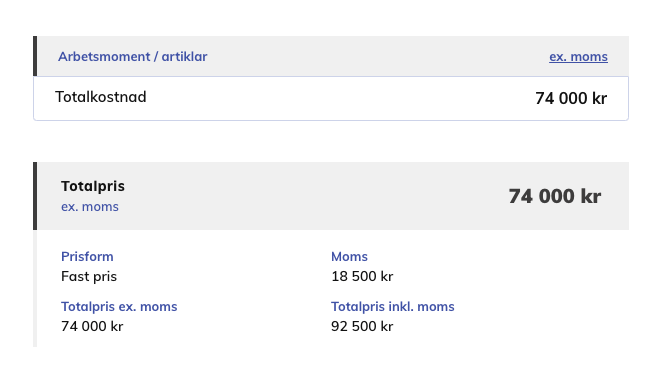665x368 pixels.
Task: Select the Prisform label
Action: coord(87,256)
